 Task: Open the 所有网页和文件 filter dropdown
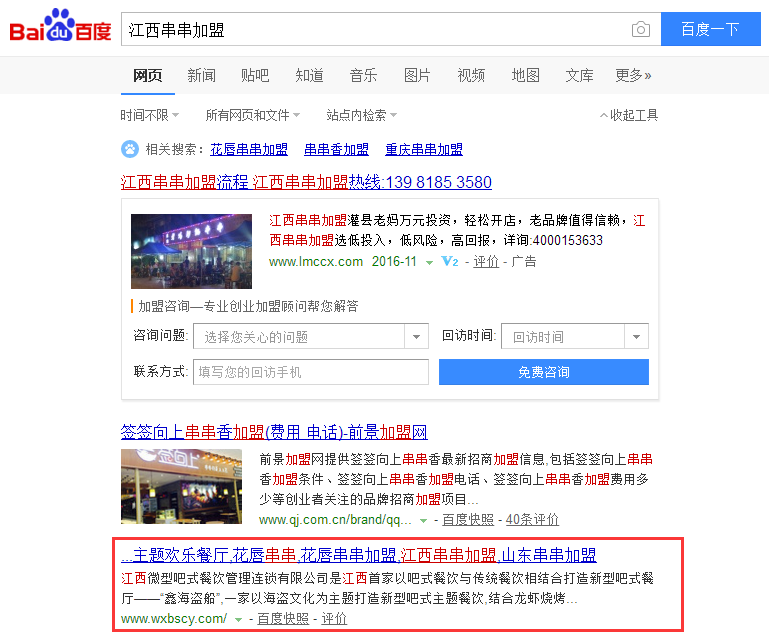[x=253, y=115]
